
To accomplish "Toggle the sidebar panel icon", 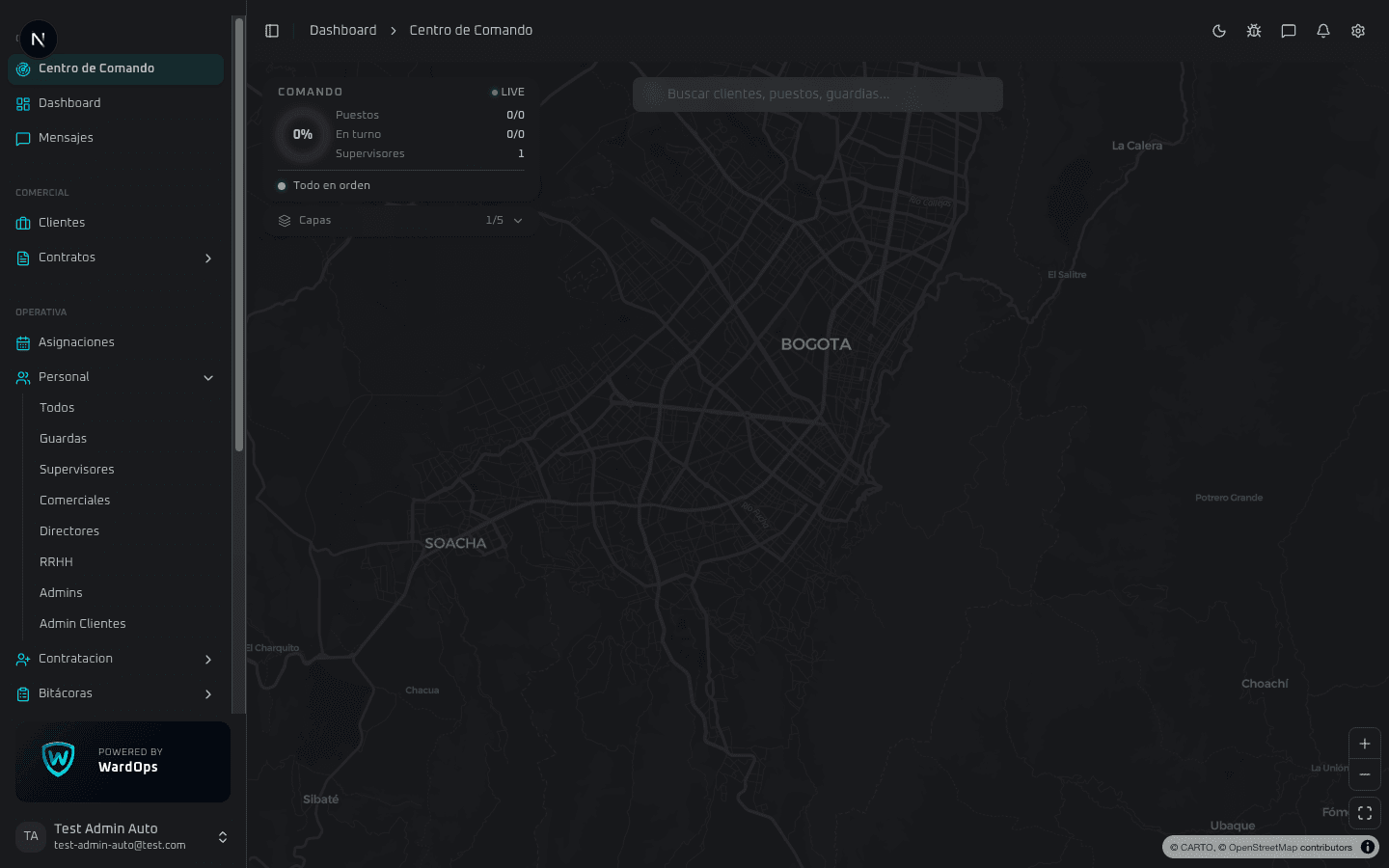I will click(272, 31).
